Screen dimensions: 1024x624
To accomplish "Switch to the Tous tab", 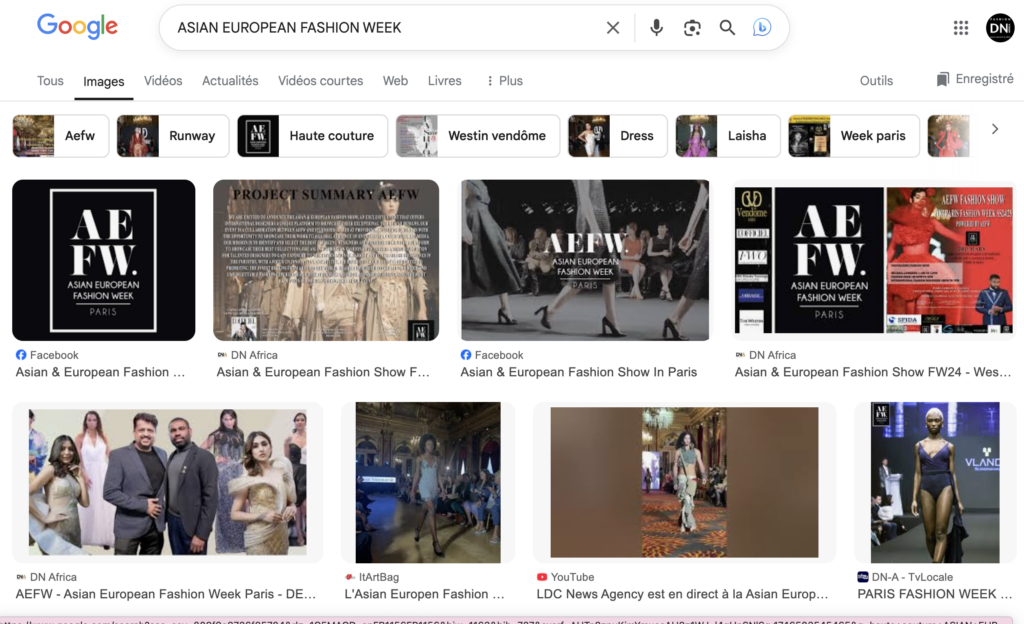I will tap(50, 80).
